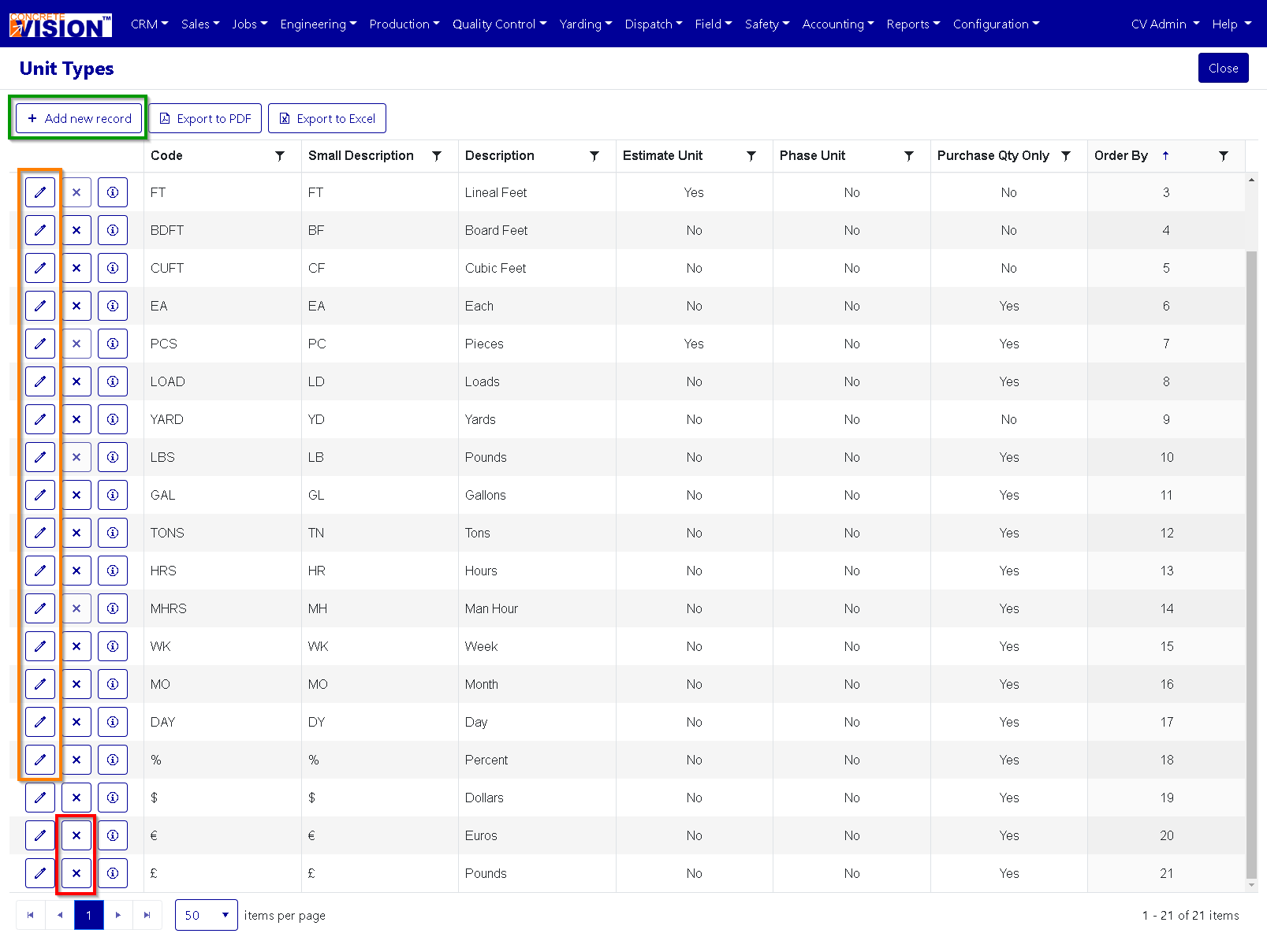Sort by the Description column header

coord(500,156)
